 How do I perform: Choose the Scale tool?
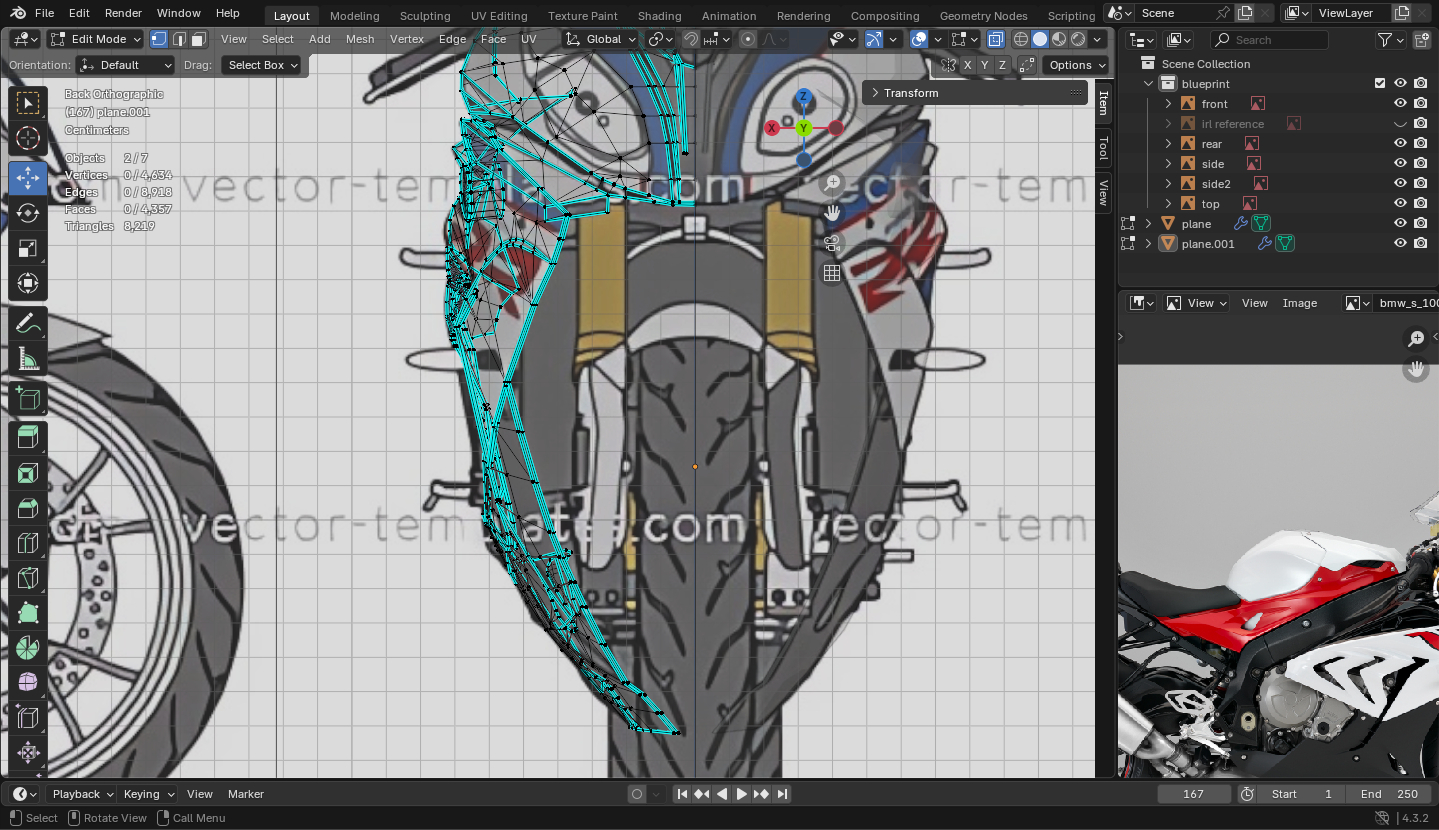tap(28, 248)
